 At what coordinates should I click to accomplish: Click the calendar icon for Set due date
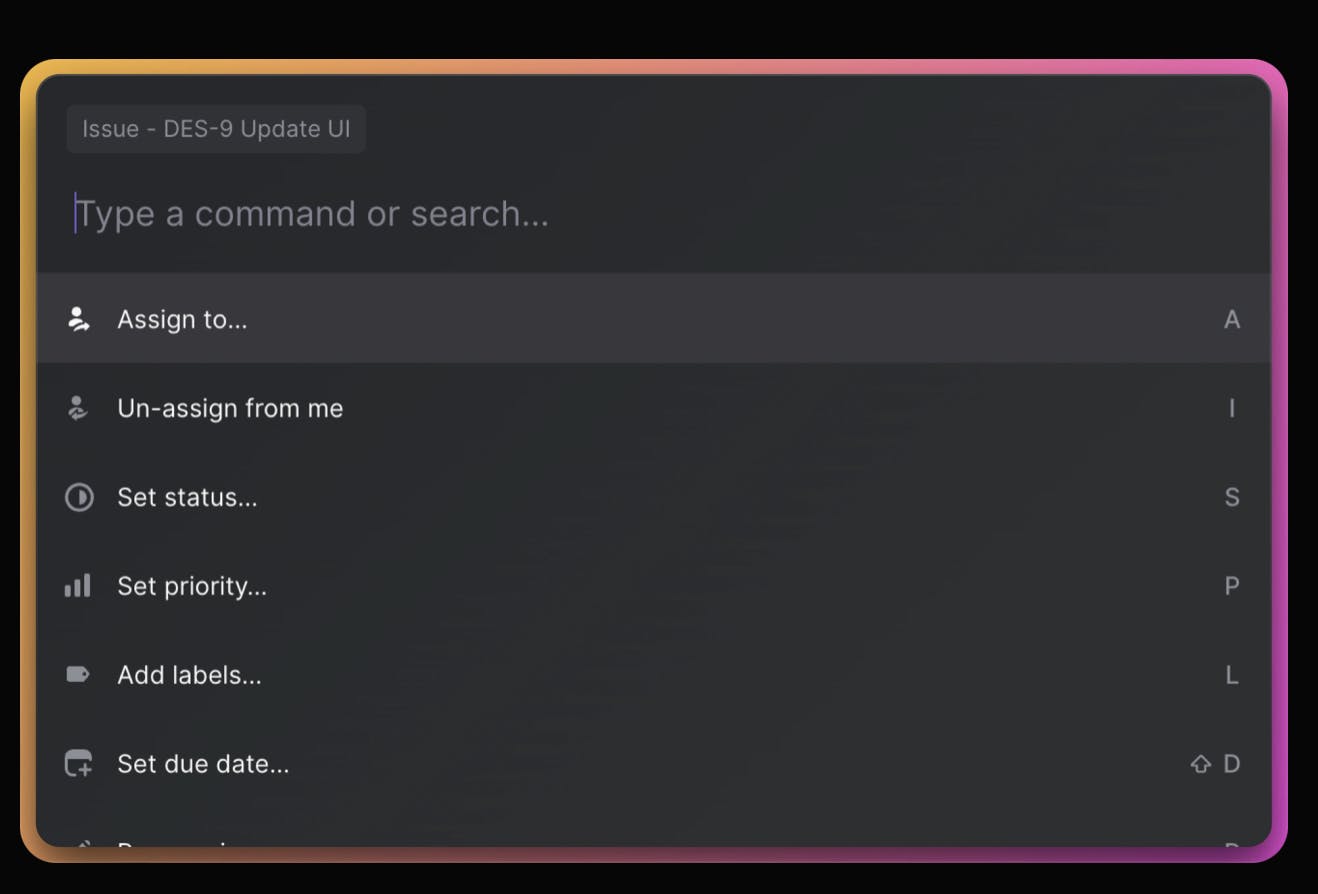(78, 764)
